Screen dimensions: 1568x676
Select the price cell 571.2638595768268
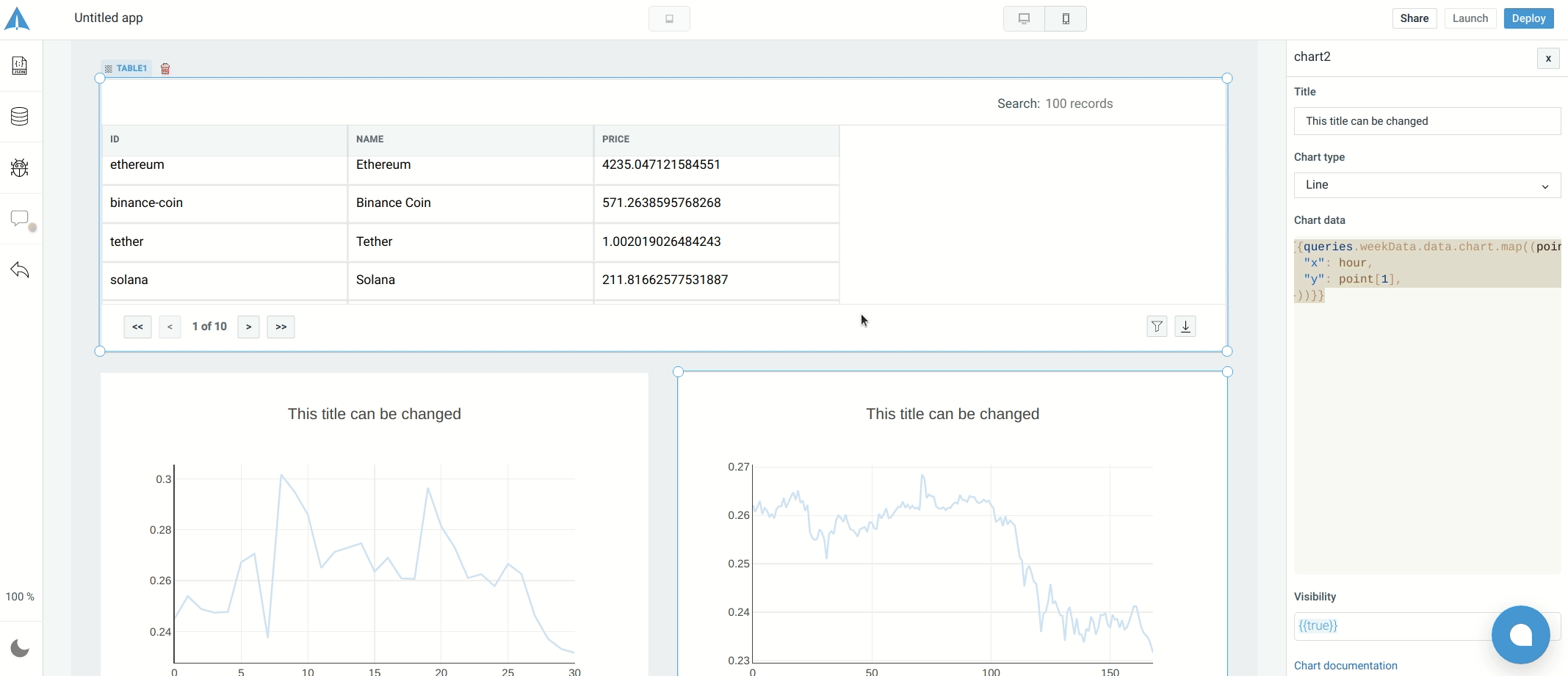(x=716, y=203)
